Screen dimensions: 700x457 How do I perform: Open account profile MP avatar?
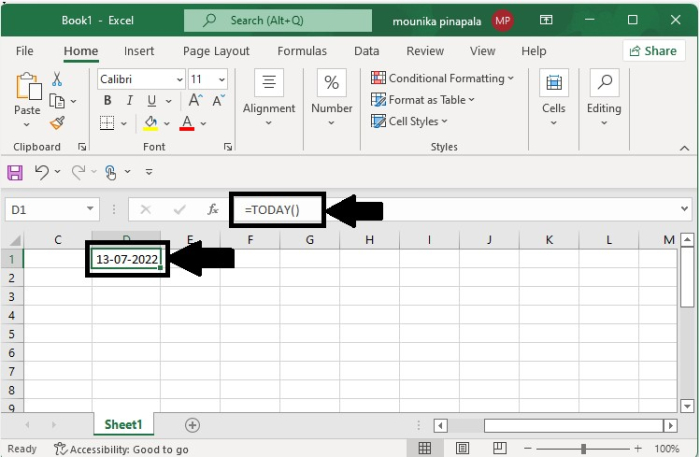[503, 21]
